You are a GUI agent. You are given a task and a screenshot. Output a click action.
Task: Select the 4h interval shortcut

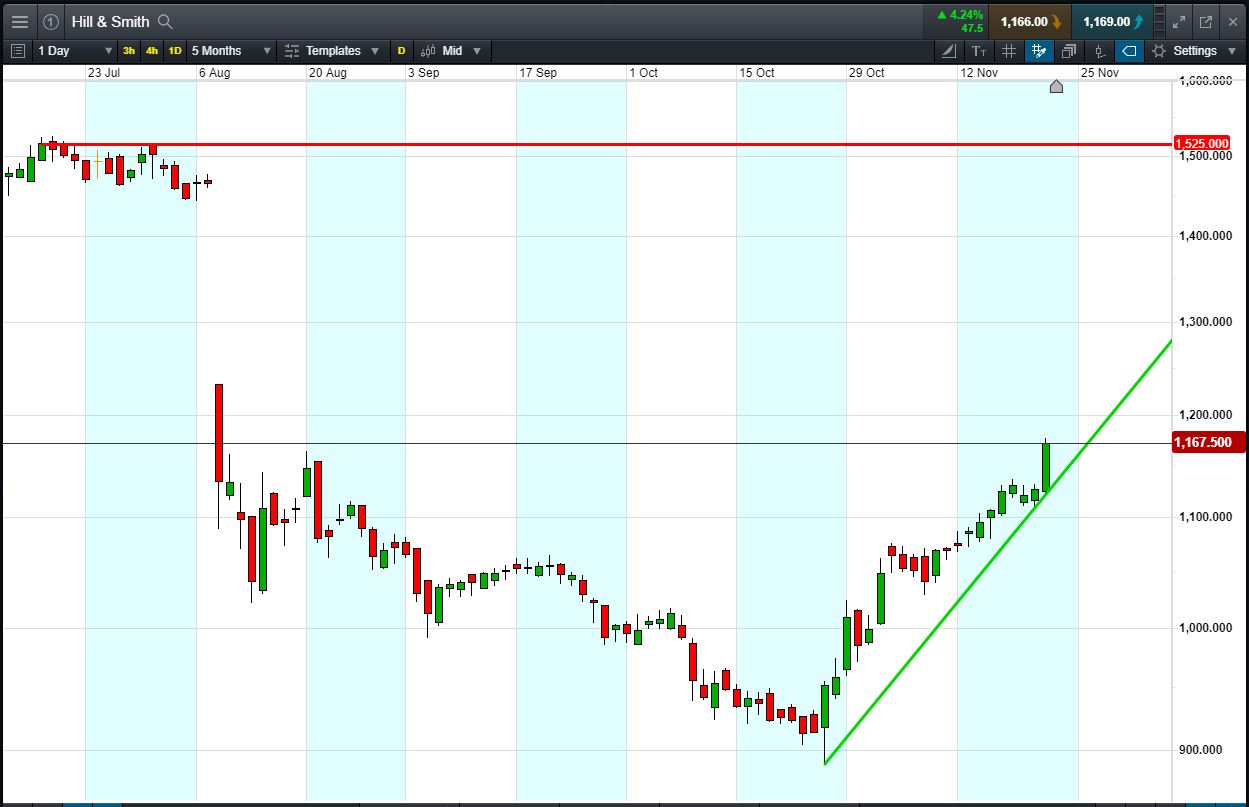pos(152,50)
